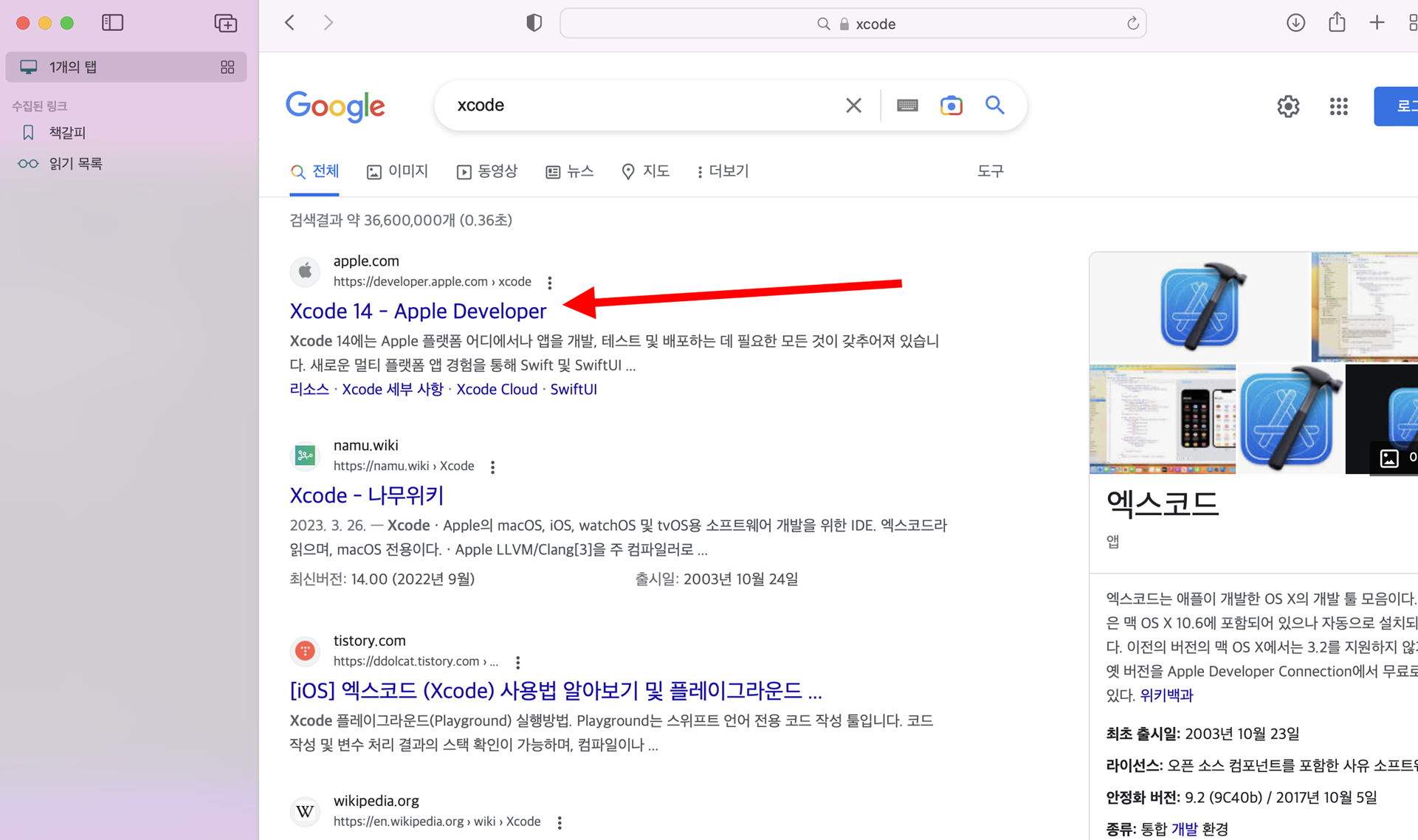Open the Xcode Cloud sublink
This screenshot has width=1418, height=840.
pyautogui.click(x=496, y=389)
